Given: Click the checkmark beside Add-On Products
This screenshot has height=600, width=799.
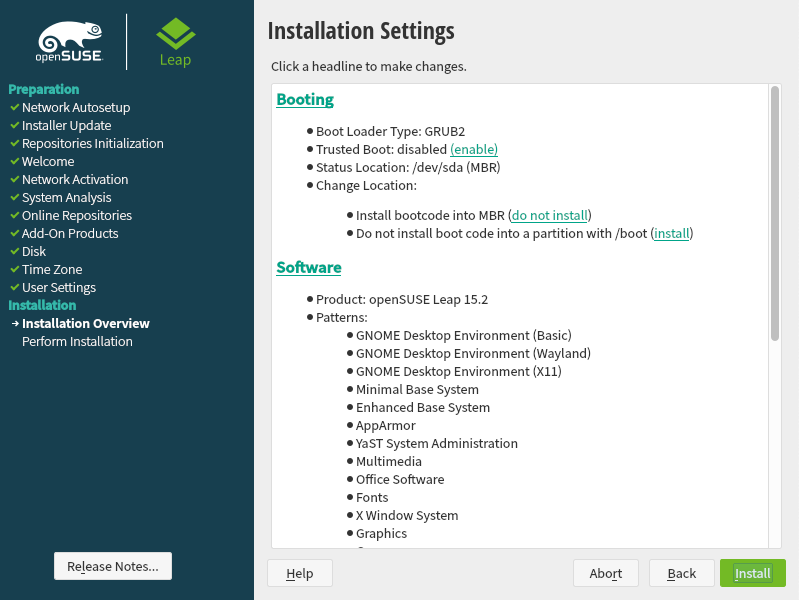Looking at the screenshot, I should click(15, 233).
